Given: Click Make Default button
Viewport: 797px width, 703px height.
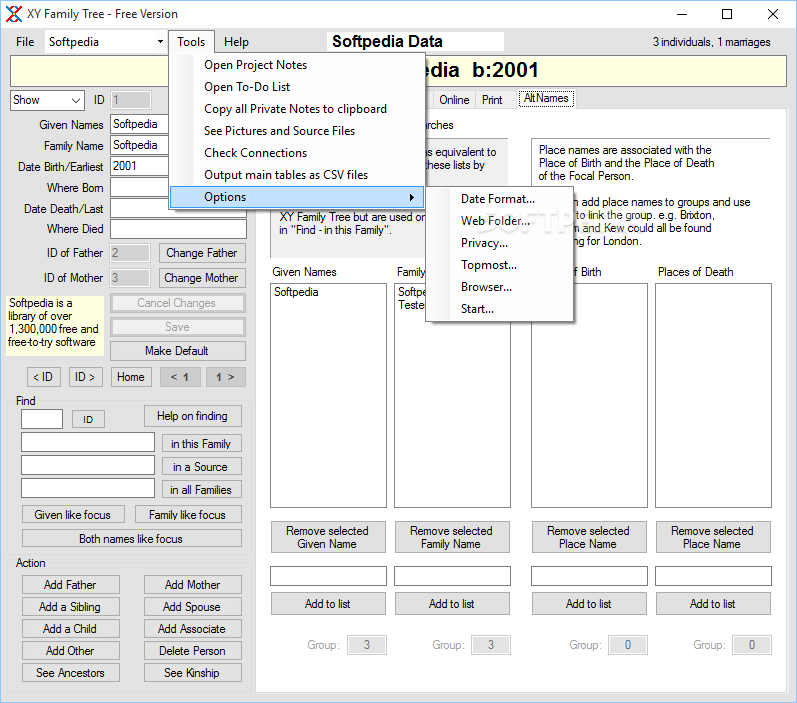Looking at the screenshot, I should pyautogui.click(x=177, y=351).
